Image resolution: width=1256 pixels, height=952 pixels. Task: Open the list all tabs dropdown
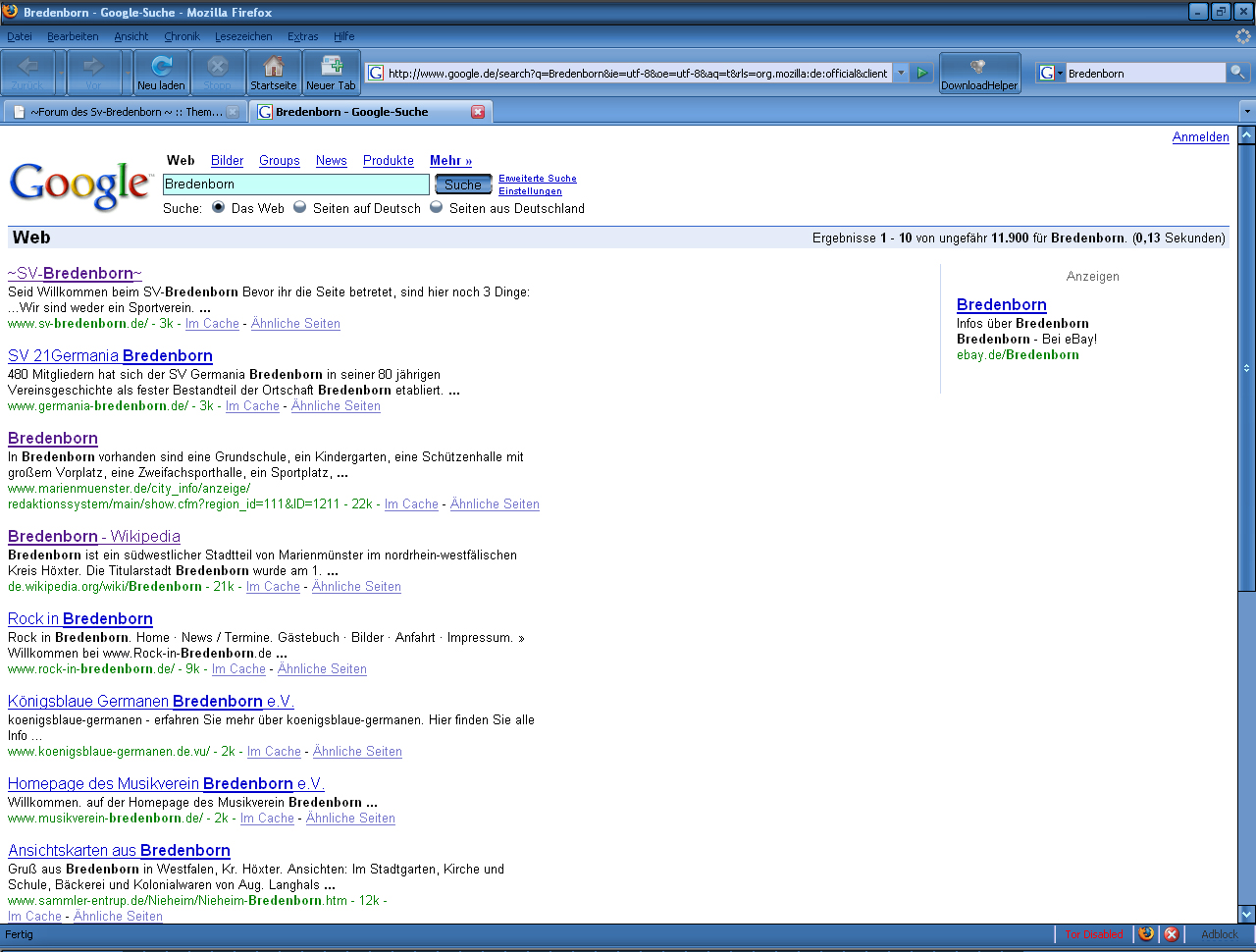click(x=1247, y=112)
